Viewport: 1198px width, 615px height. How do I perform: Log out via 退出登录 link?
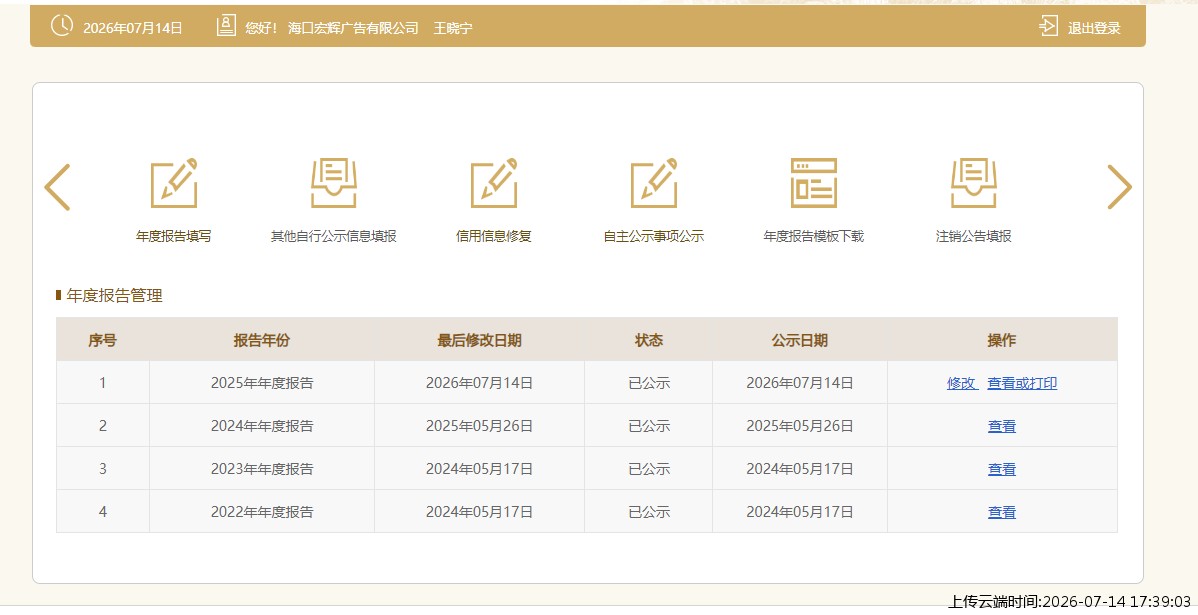pyautogui.click(x=1094, y=28)
